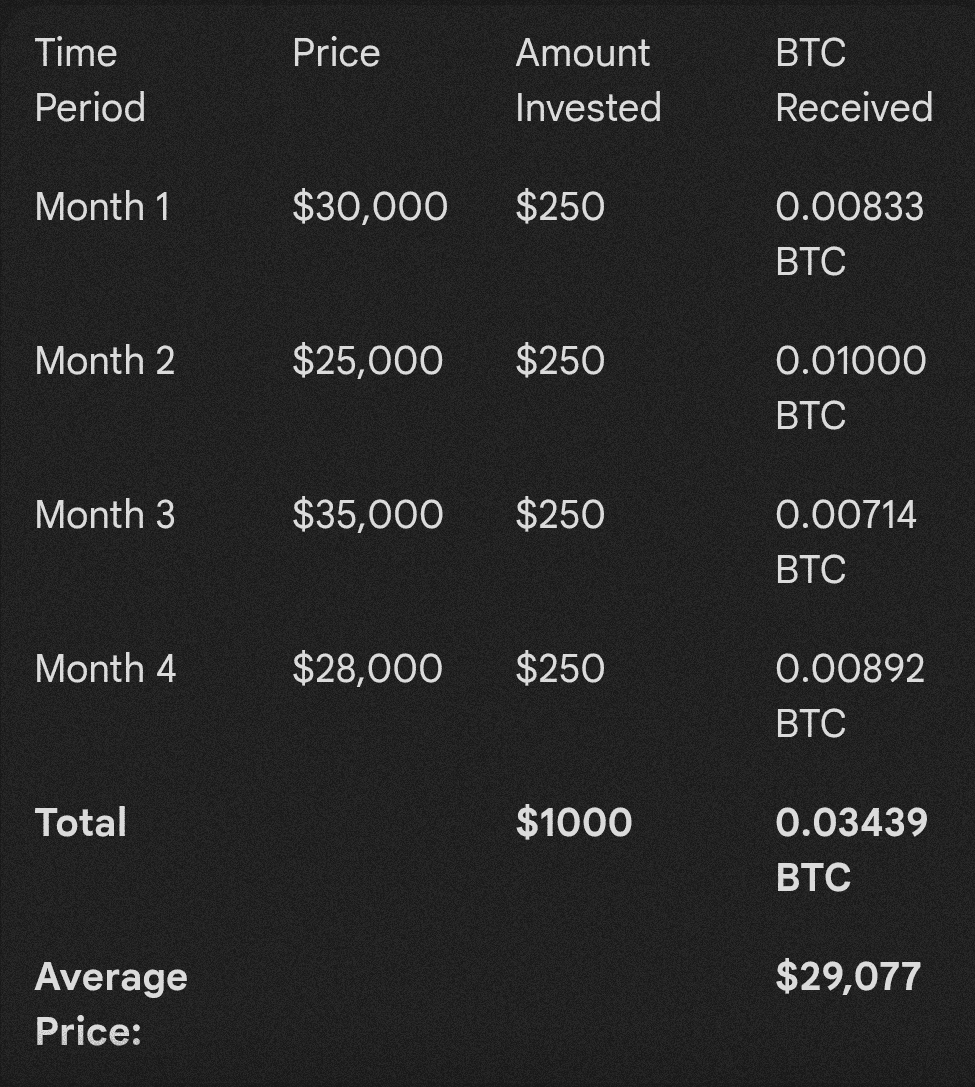Select the 0.01000 BTC value
This screenshot has height=1087, width=975.
(x=850, y=388)
